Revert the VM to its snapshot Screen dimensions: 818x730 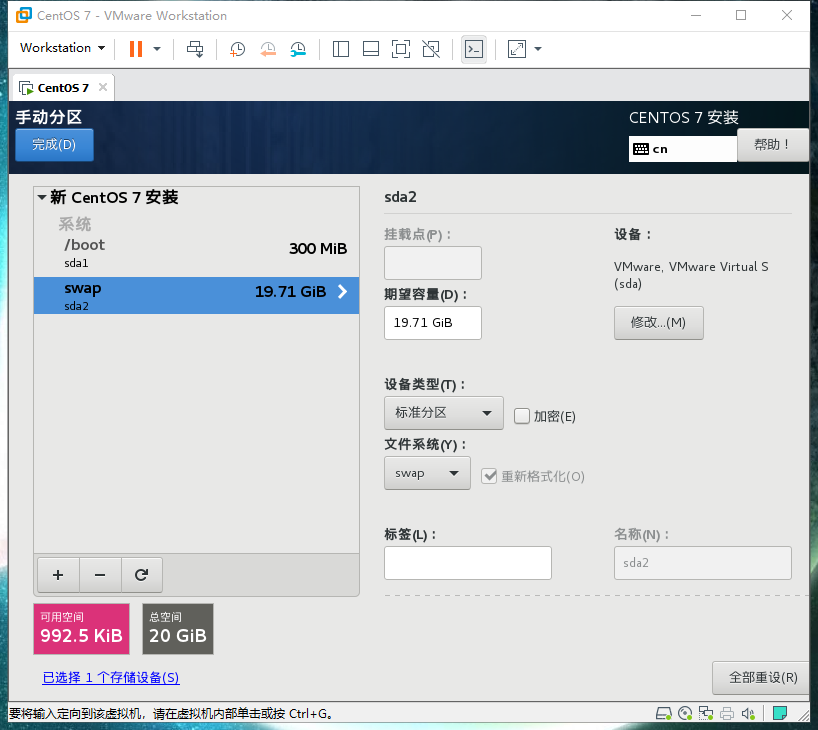coord(267,49)
